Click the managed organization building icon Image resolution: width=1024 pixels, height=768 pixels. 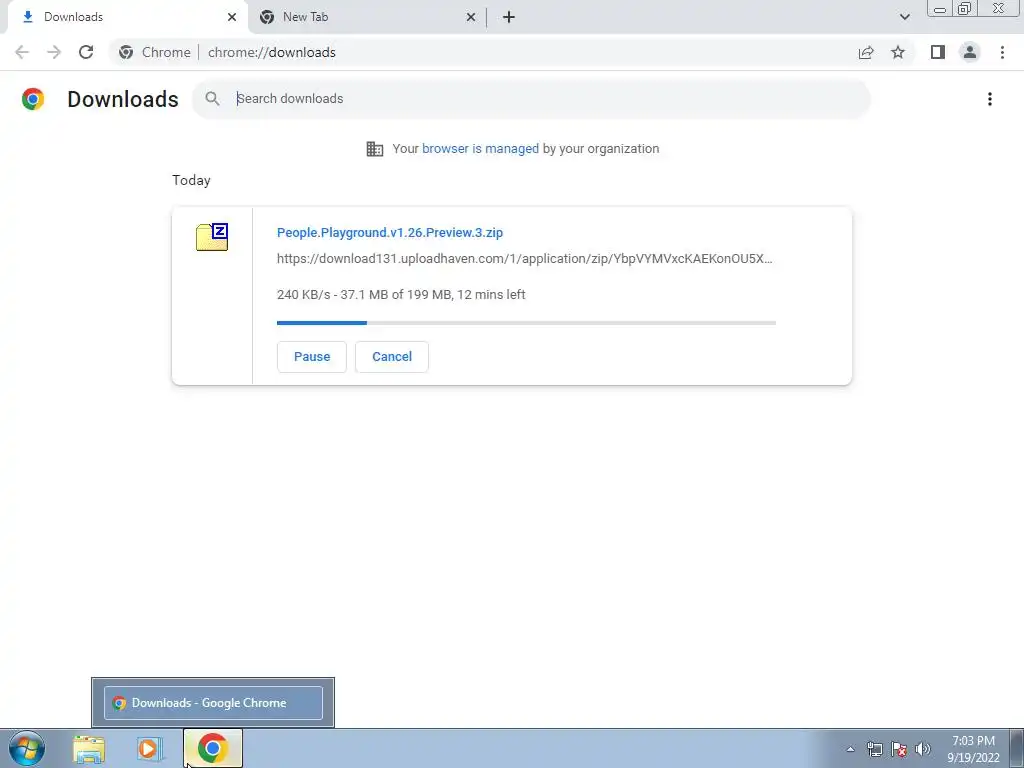(375, 149)
